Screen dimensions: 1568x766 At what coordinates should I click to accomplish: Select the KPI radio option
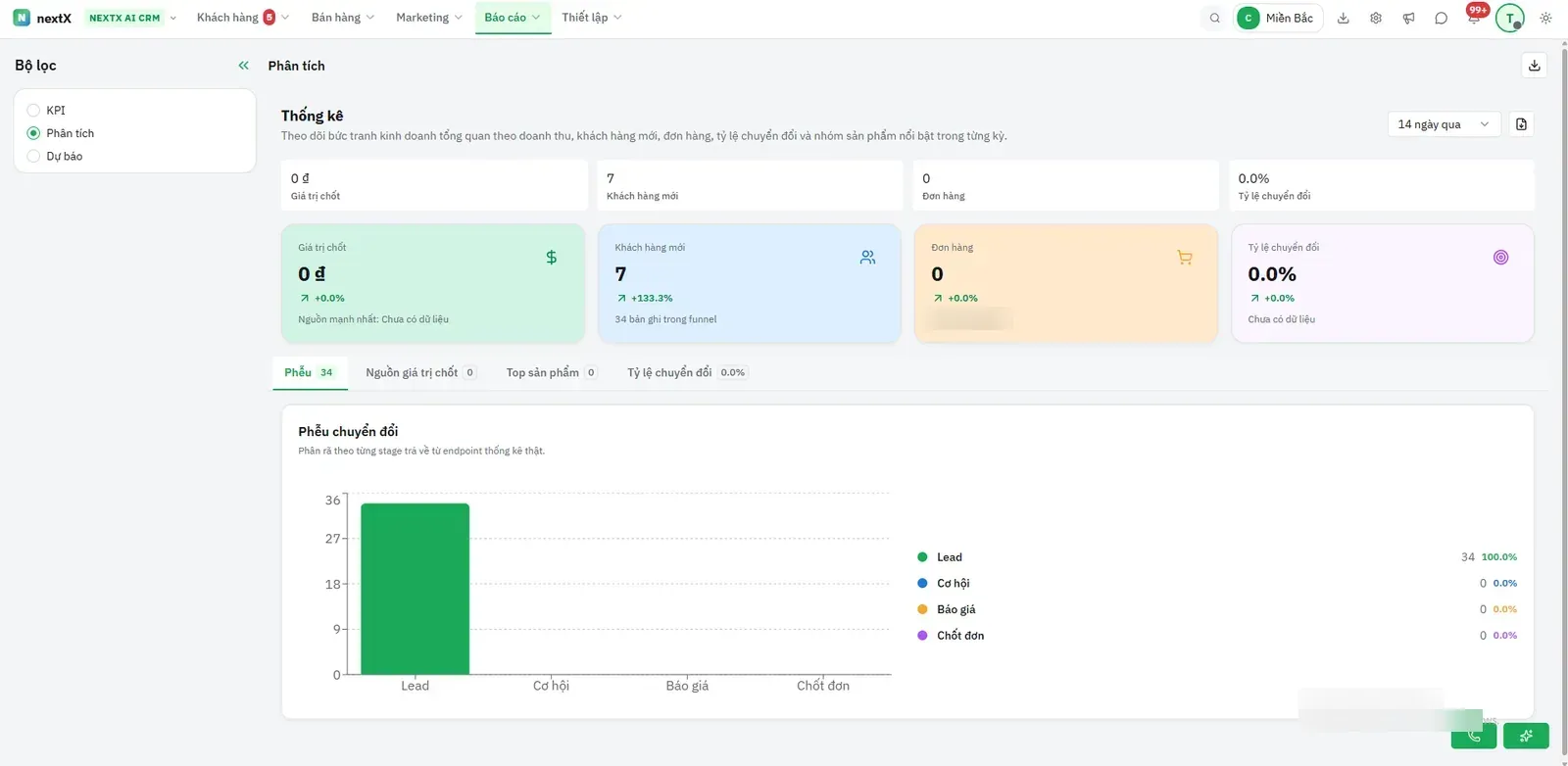coord(33,111)
